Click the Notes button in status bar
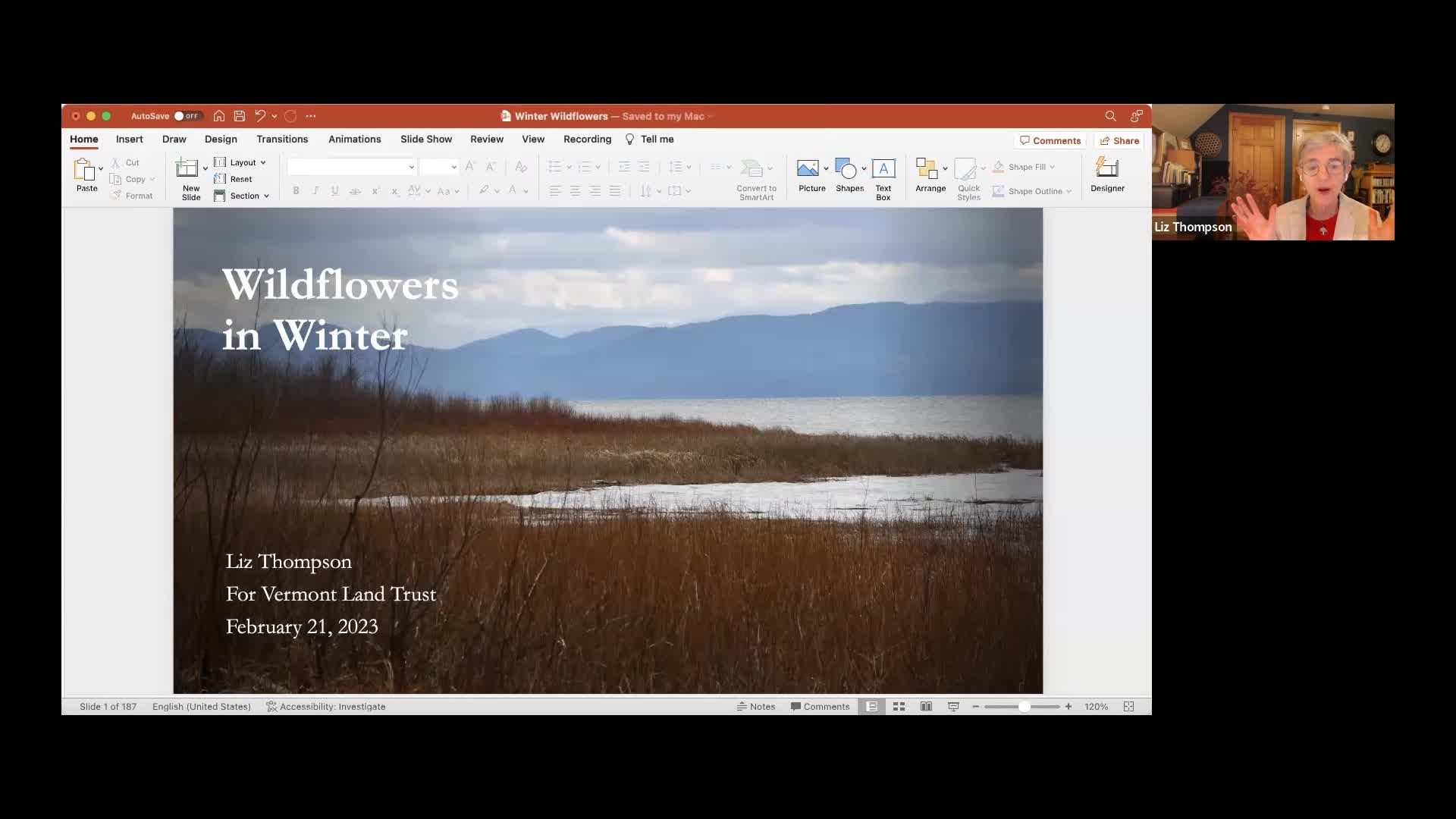The width and height of the screenshot is (1456, 819). click(x=756, y=707)
